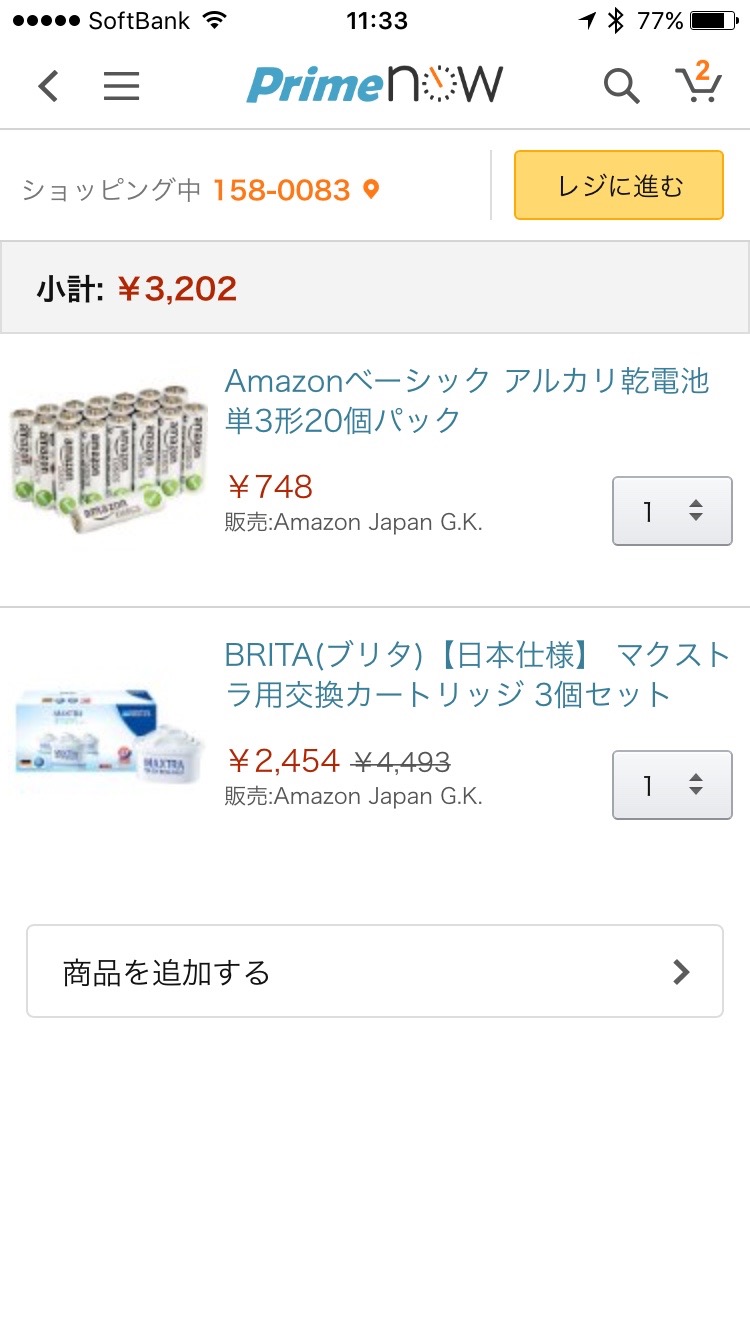Tap the orange location pin icon
Image resolution: width=750 pixels, height=1334 pixels.
(371, 189)
